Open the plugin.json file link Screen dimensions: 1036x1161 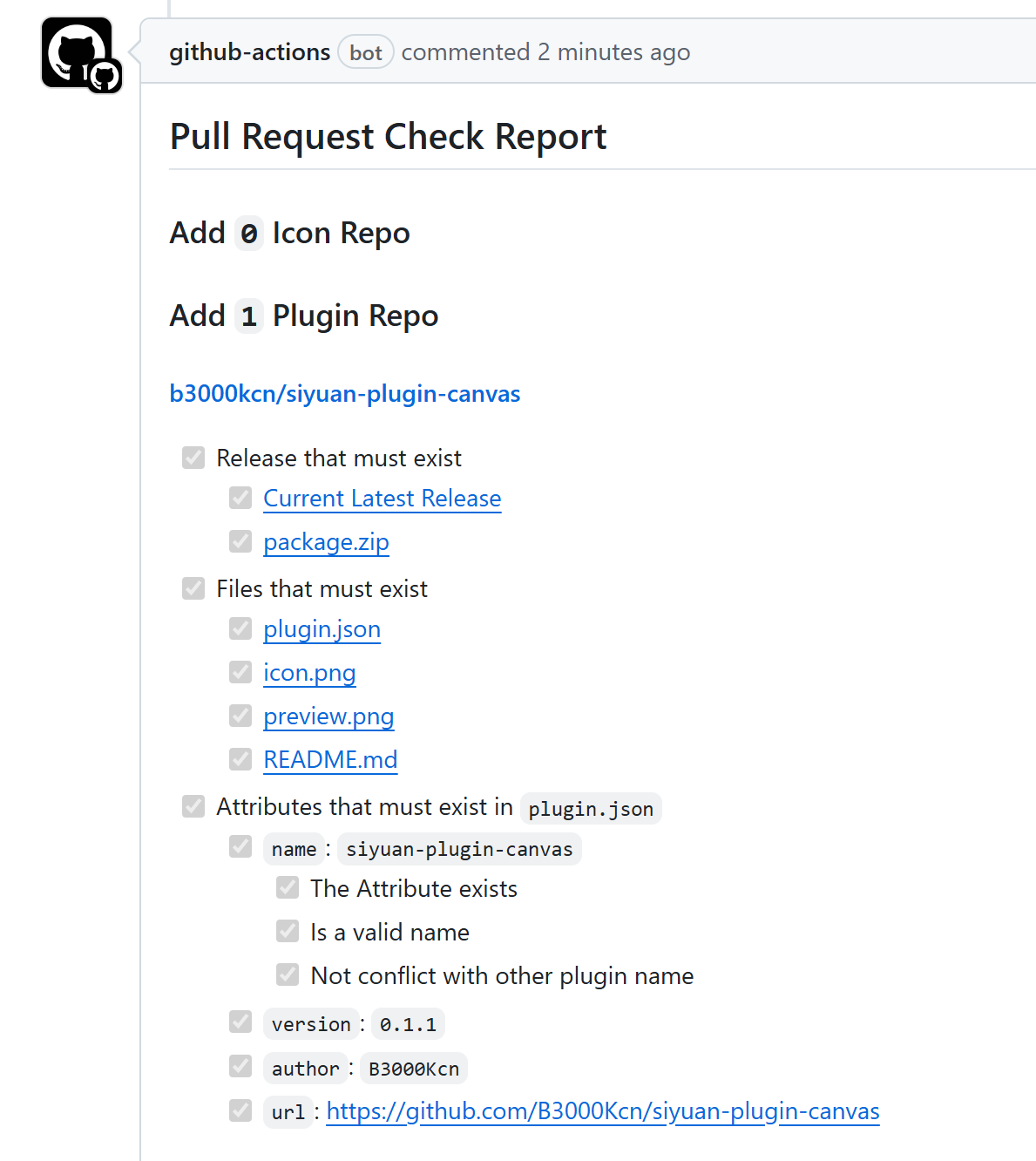322,629
